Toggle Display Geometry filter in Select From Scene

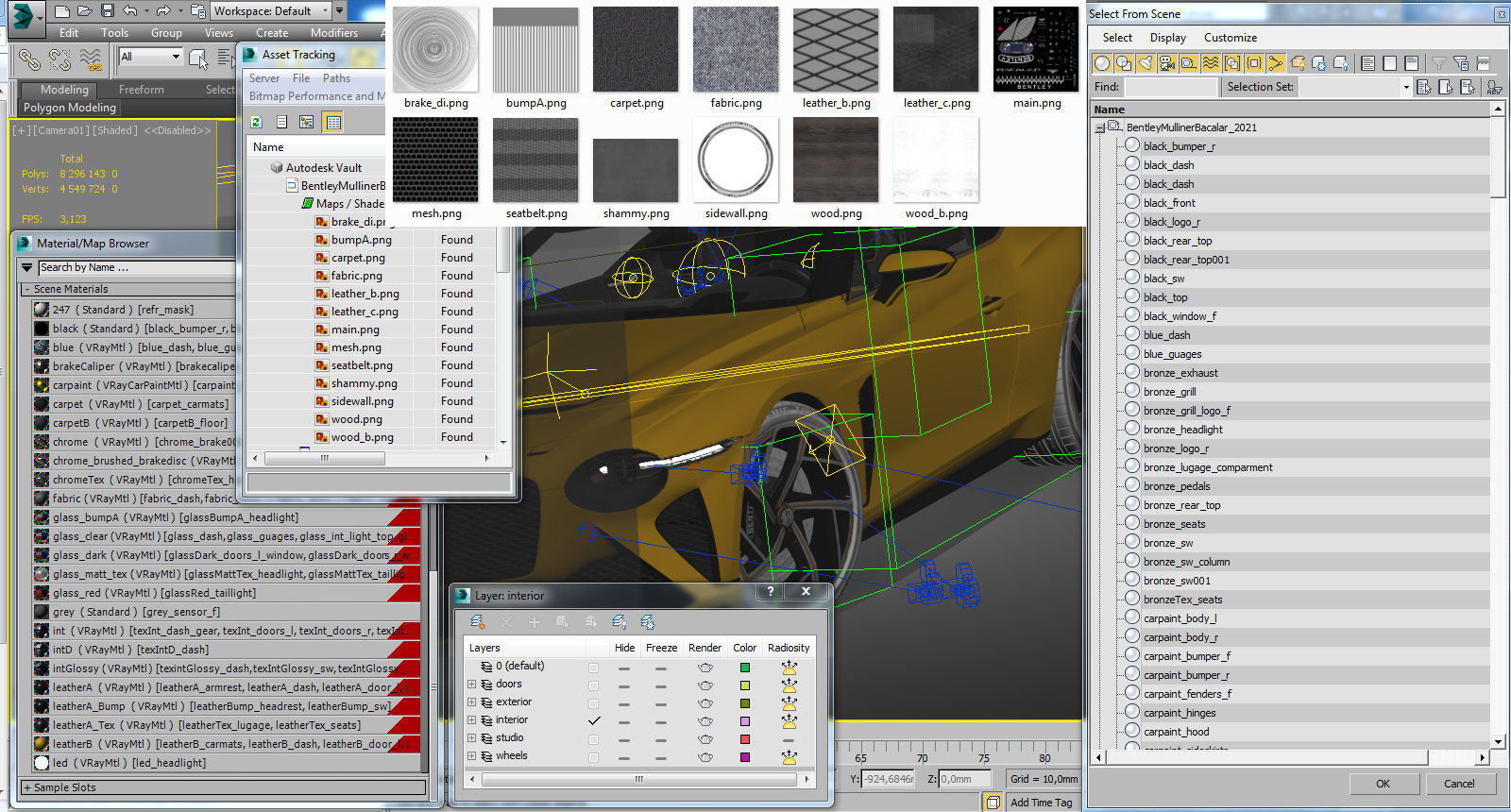(x=1102, y=63)
